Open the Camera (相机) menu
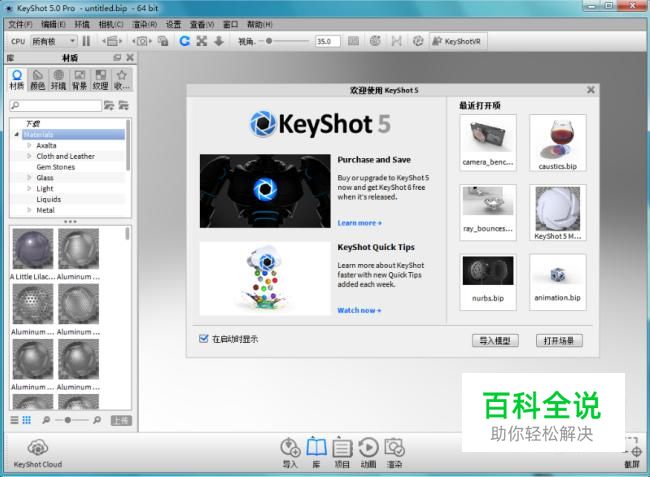The width and height of the screenshot is (650, 477). [111, 24]
